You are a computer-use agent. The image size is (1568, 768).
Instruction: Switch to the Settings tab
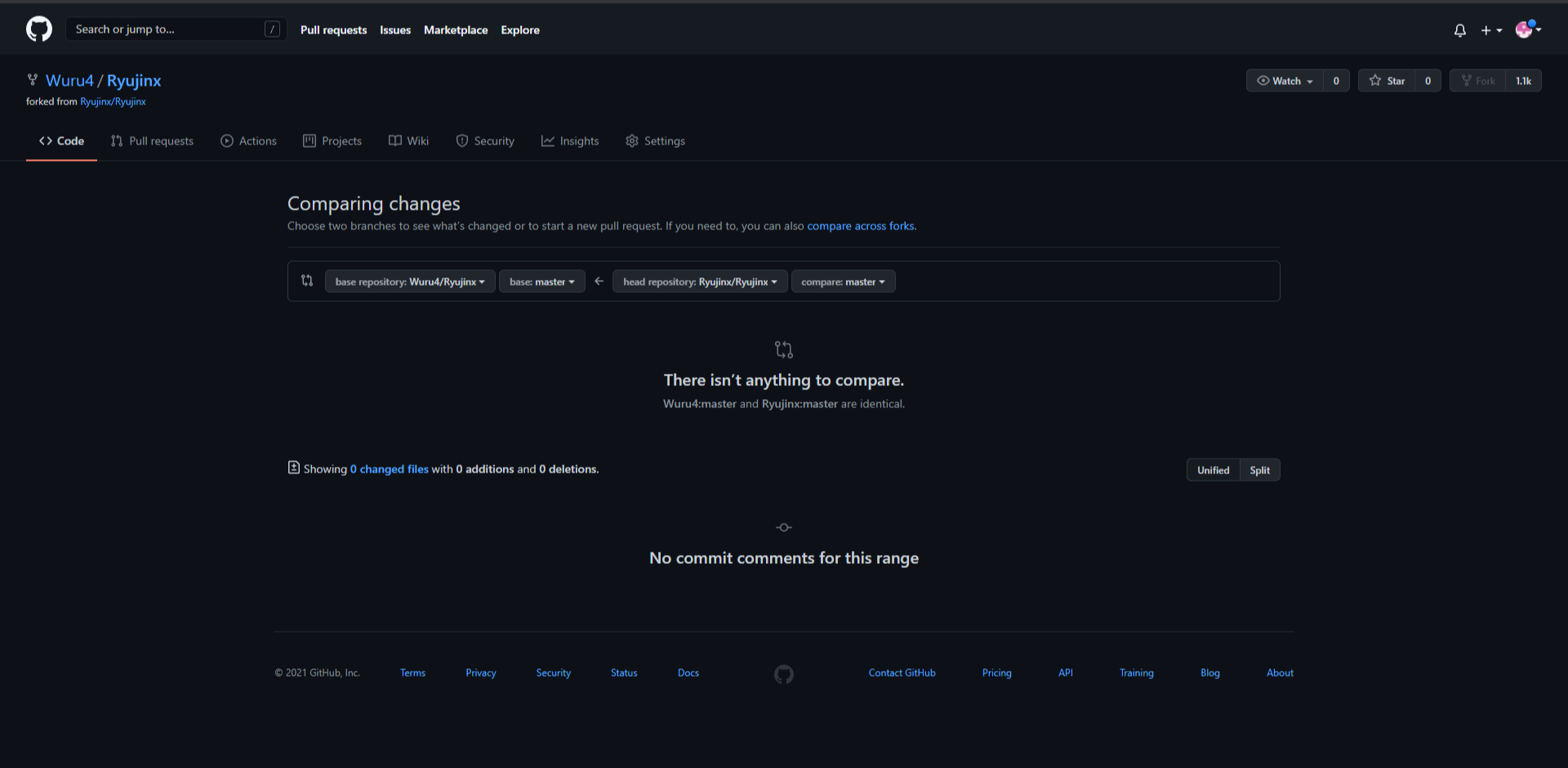[655, 141]
